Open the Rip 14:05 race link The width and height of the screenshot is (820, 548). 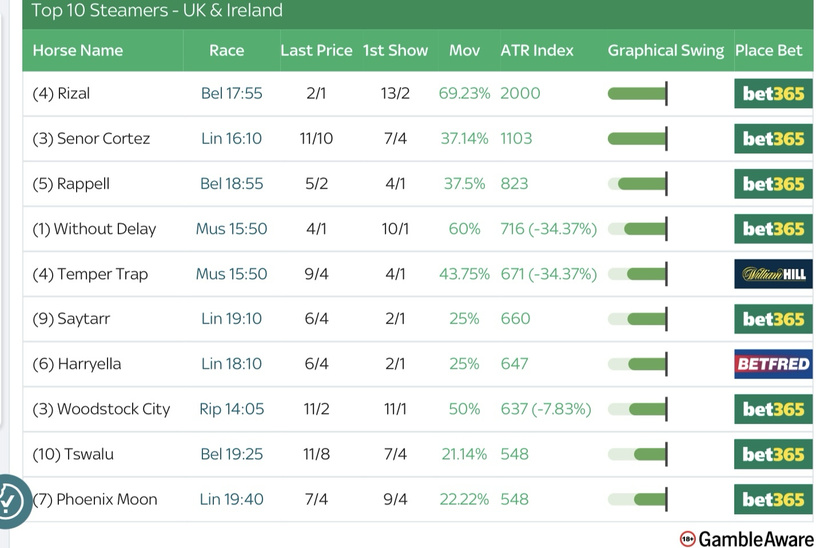(231, 409)
